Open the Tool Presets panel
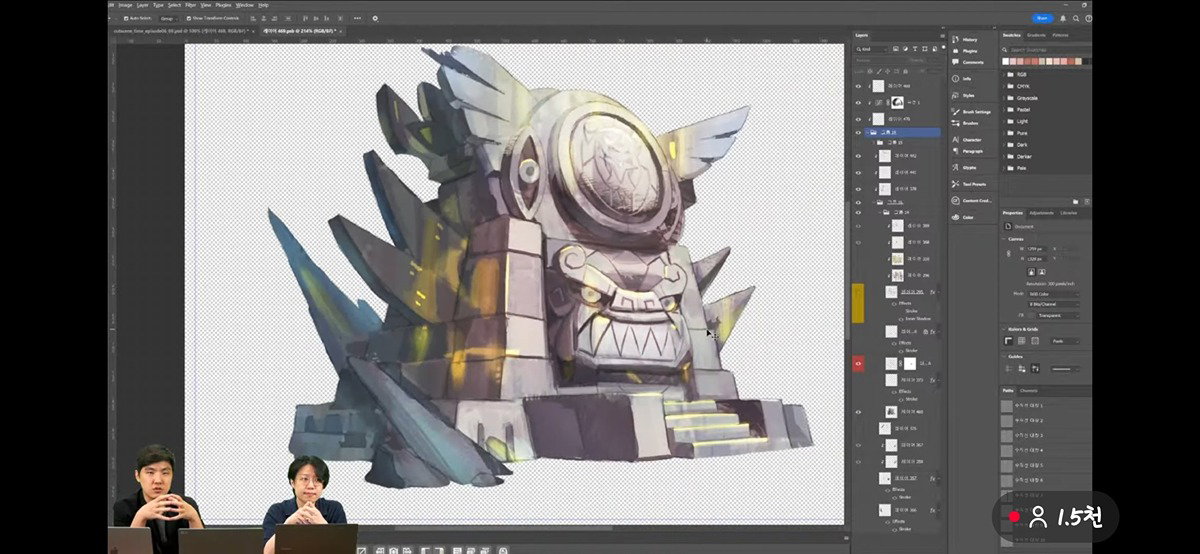The width and height of the screenshot is (1200, 554). (970, 184)
